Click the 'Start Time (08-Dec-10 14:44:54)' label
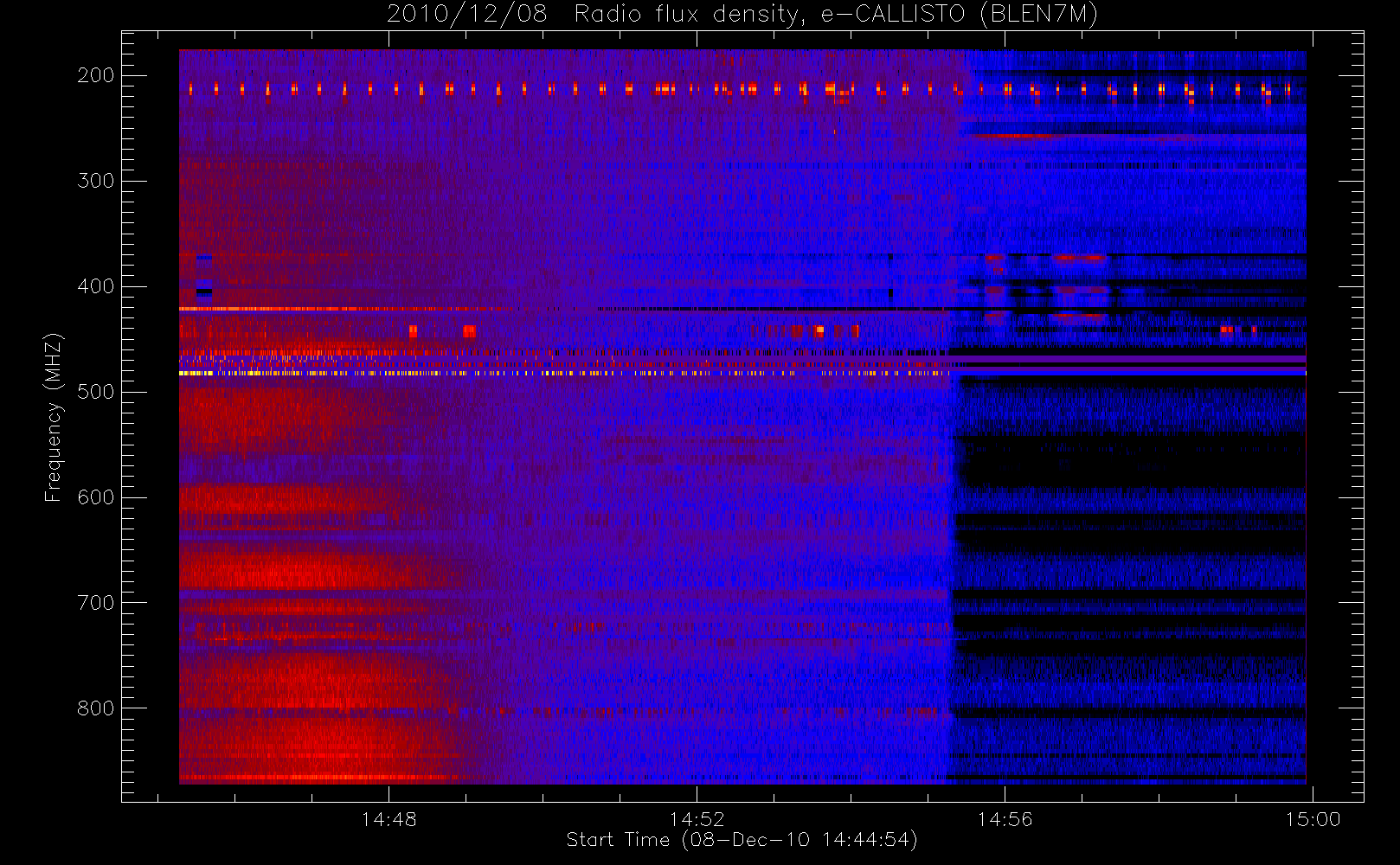1400x865 pixels. pyautogui.click(x=742, y=840)
